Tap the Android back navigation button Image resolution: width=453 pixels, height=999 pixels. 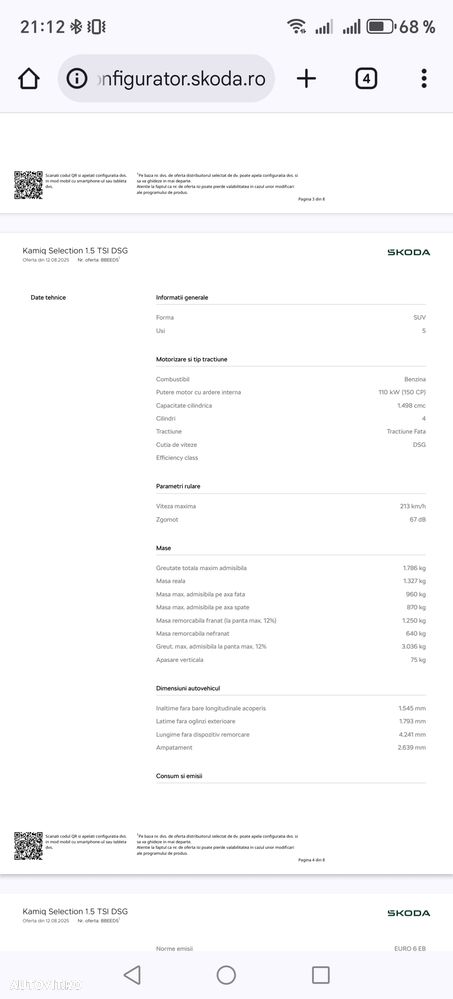[x=132, y=975]
